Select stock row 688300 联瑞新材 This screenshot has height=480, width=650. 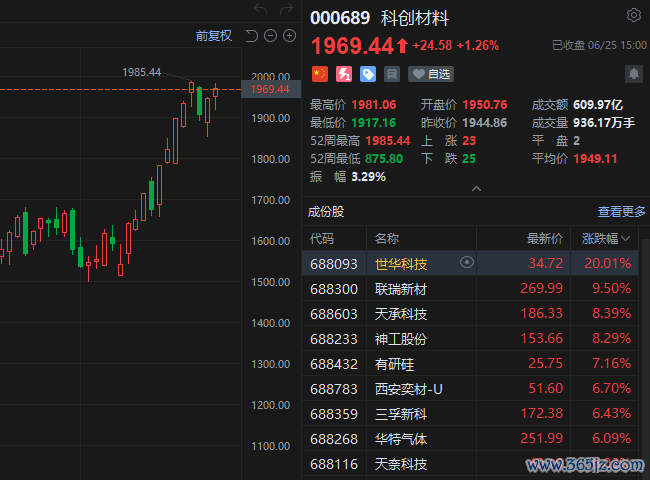coord(470,288)
